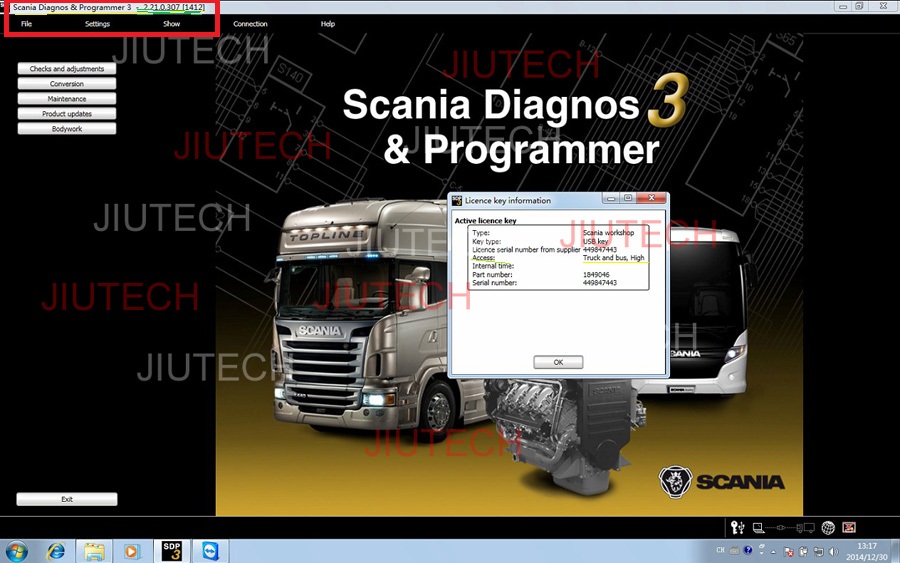Open the Windows Start menu
This screenshot has height=563, width=900.
click(16, 552)
